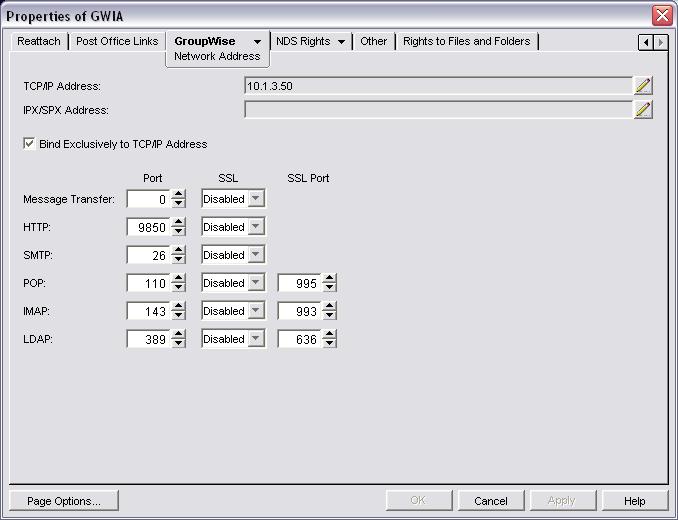Increase the SMTP port value
The height and width of the screenshot is (520, 678).
(178, 250)
